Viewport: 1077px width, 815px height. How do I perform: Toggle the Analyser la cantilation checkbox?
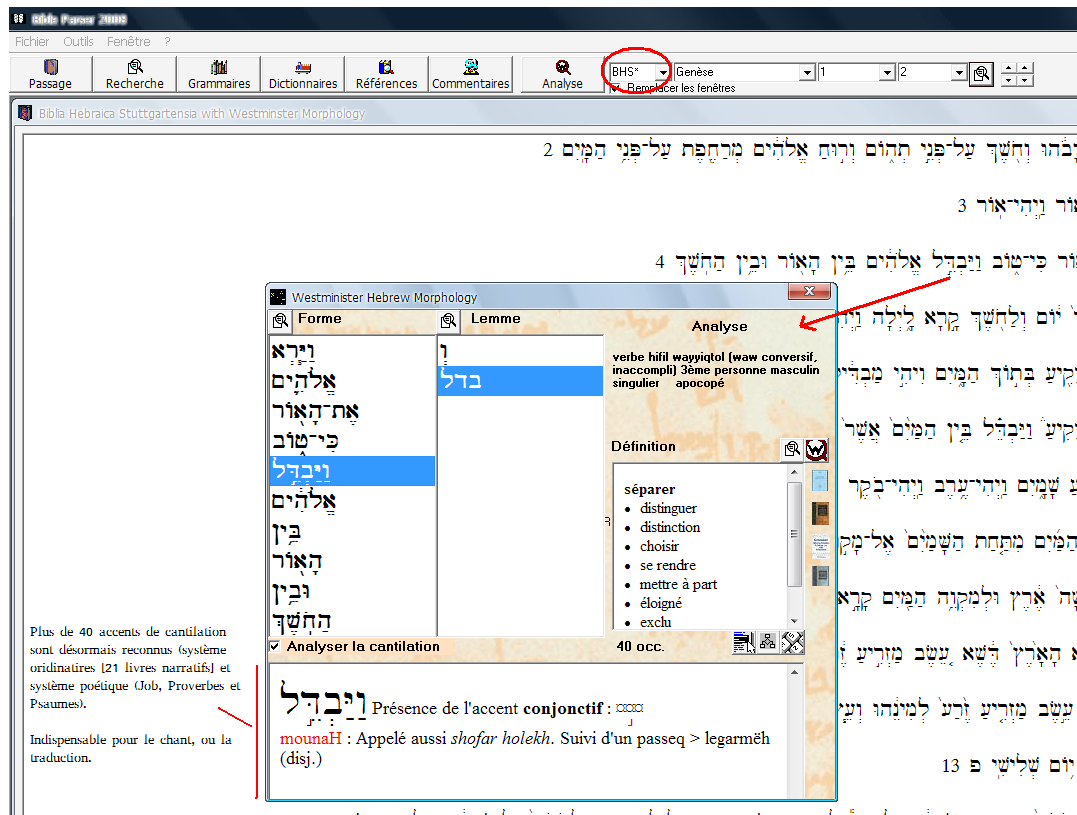(275, 646)
